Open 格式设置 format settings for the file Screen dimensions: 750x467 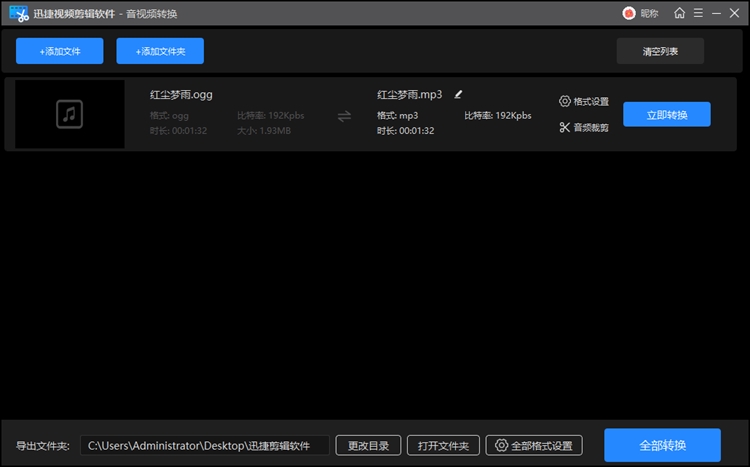coord(584,102)
